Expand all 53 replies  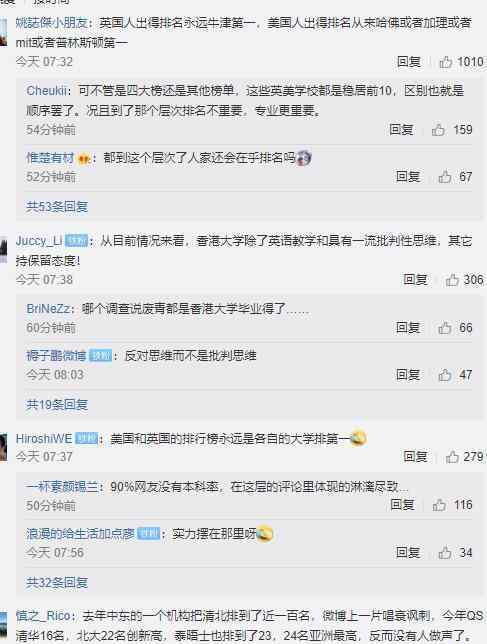[57, 207]
